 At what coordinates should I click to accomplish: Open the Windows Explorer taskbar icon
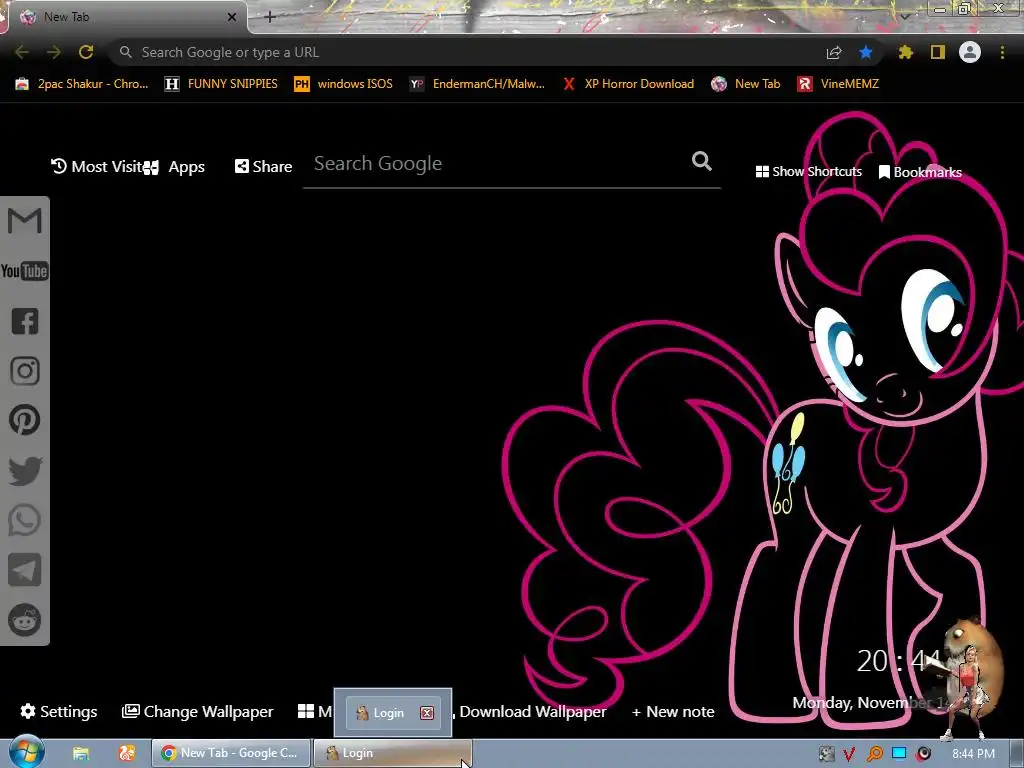tap(81, 753)
